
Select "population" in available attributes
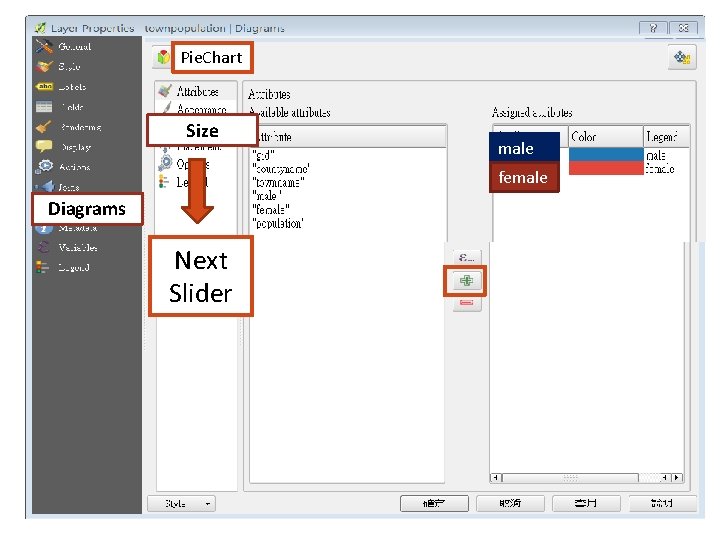click(x=278, y=224)
